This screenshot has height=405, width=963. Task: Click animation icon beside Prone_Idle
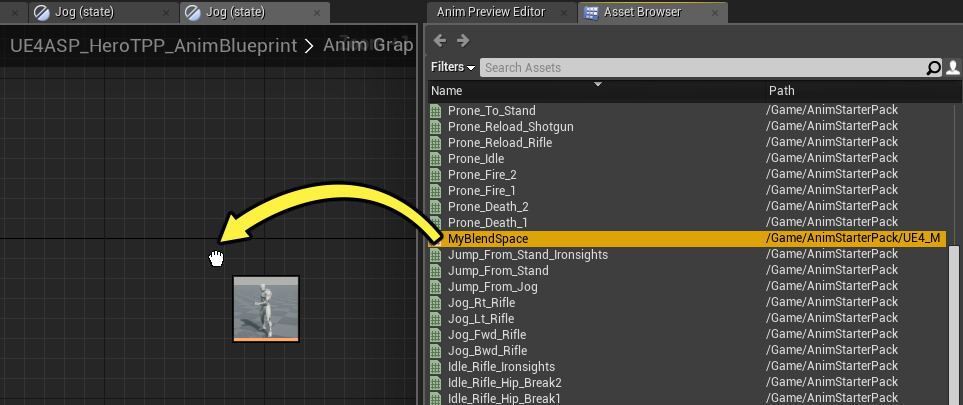(436, 159)
